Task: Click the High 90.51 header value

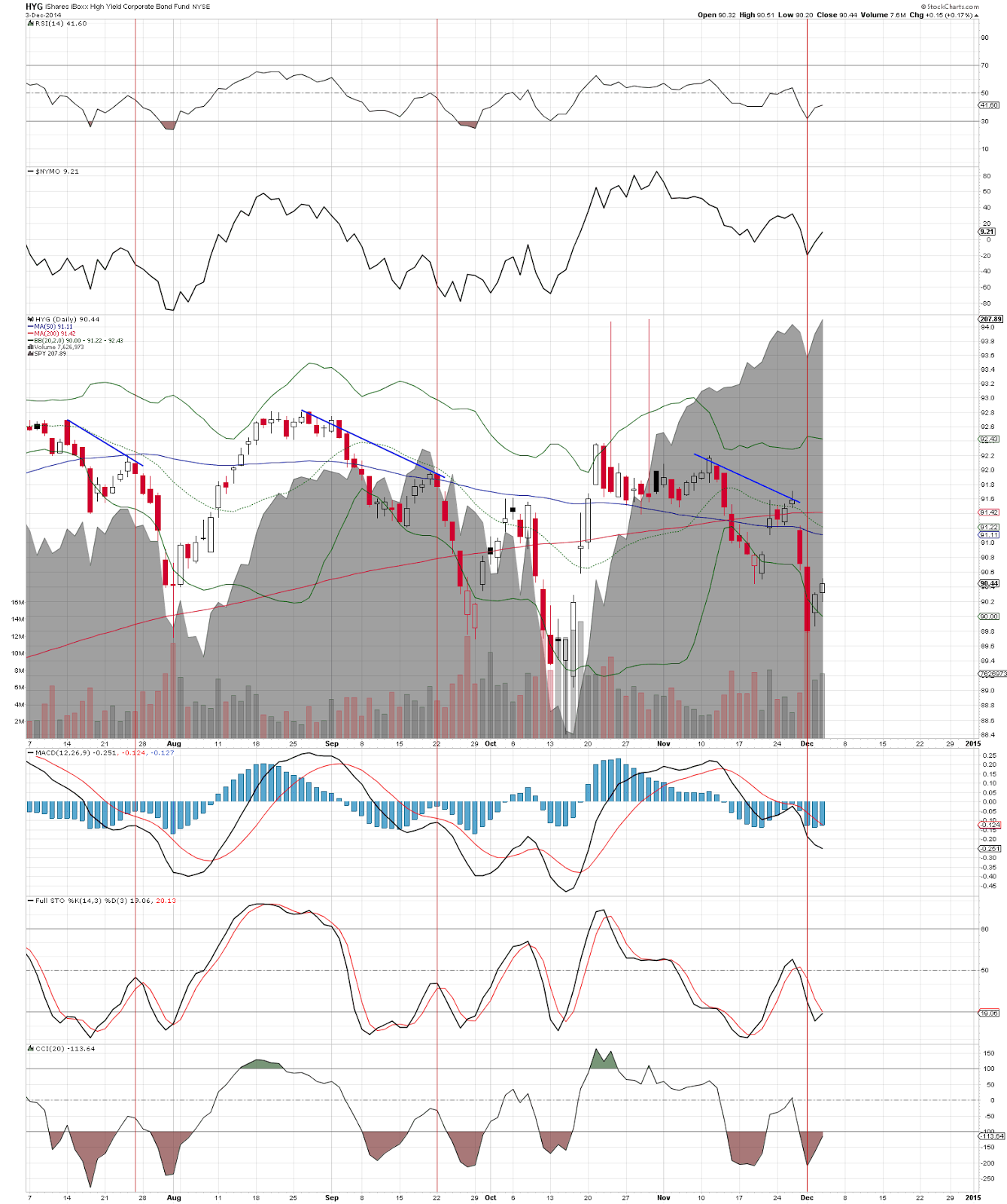Action: click(758, 15)
